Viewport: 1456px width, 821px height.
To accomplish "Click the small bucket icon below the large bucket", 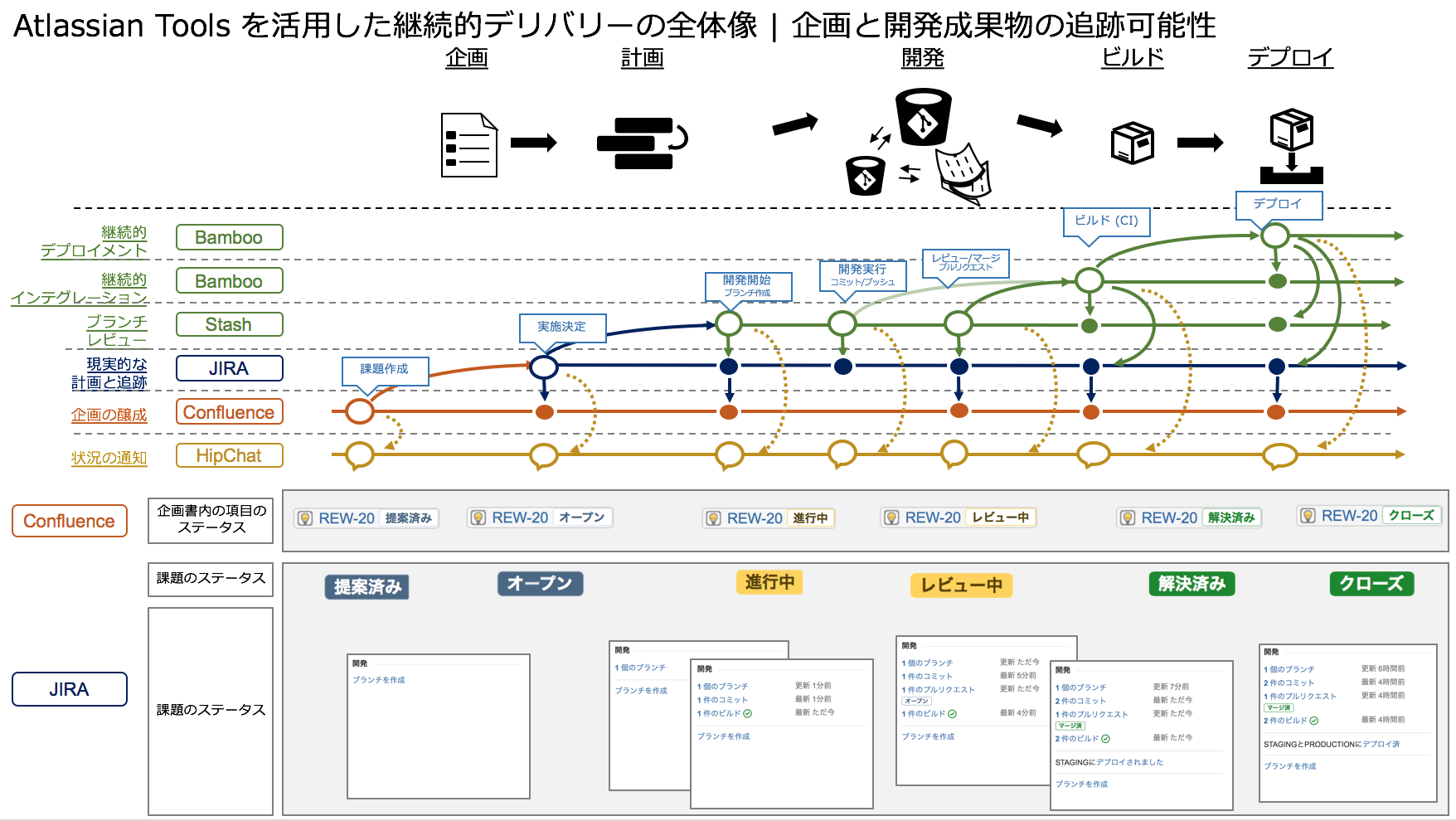I will (866, 175).
